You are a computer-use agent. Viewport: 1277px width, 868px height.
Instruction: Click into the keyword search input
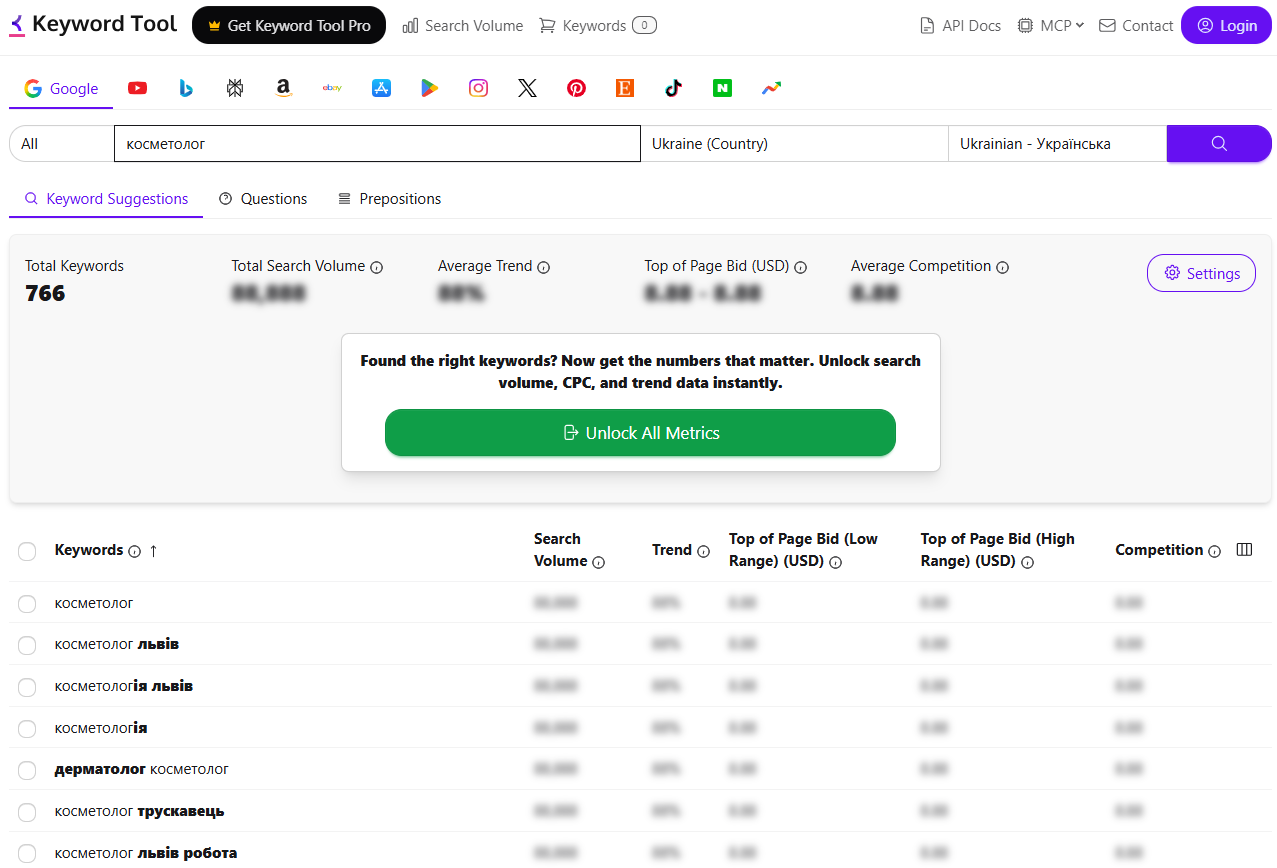[377, 143]
